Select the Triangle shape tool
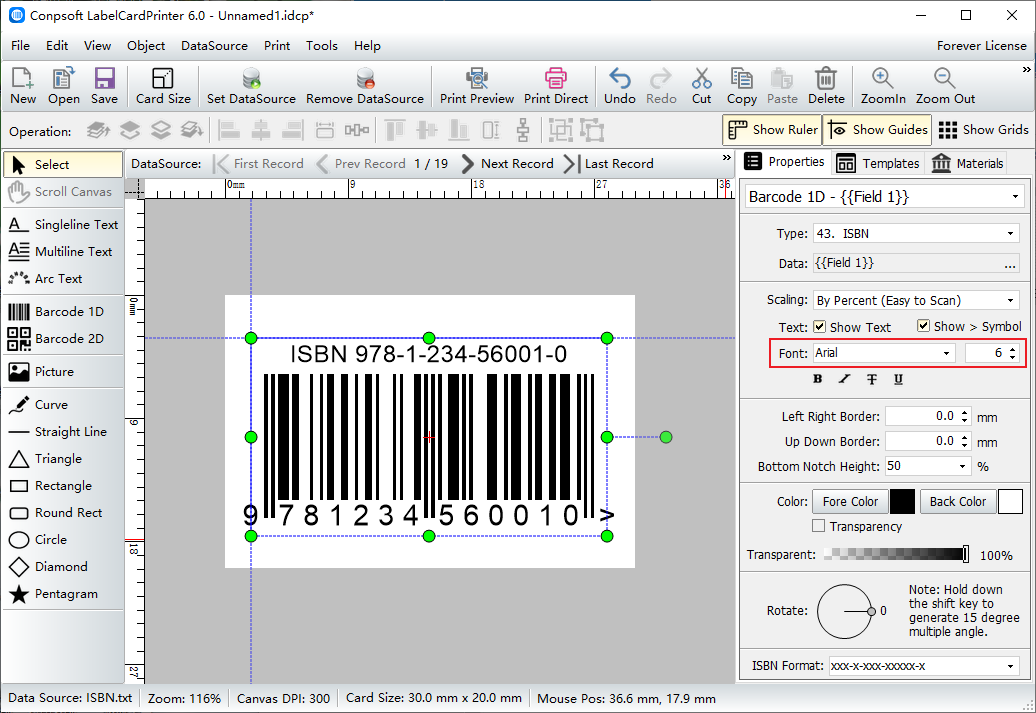 [63, 459]
